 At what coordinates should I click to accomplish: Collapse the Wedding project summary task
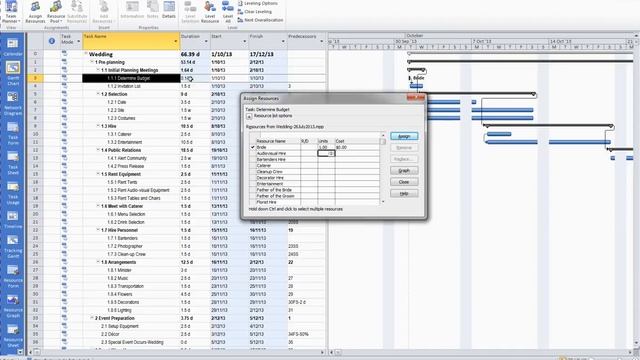coord(86,54)
